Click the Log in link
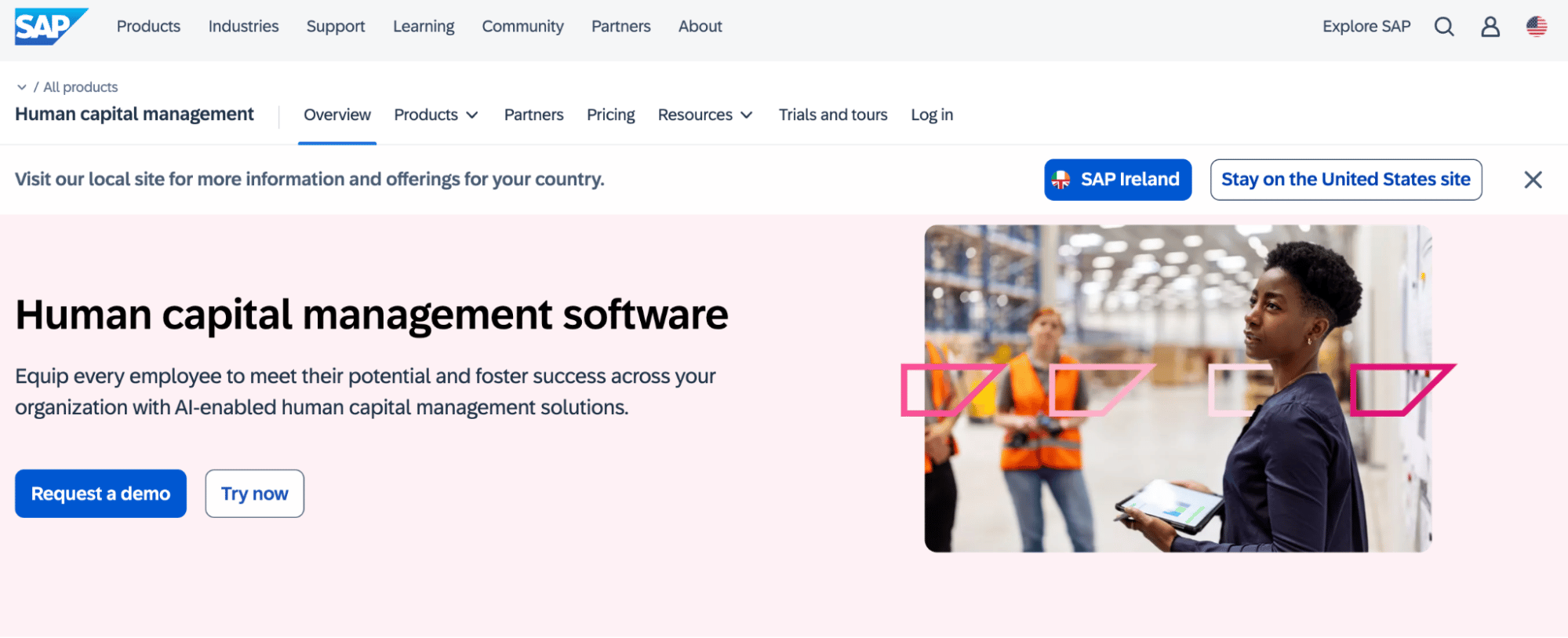Screen dimensions: 1568x638 click(x=932, y=115)
